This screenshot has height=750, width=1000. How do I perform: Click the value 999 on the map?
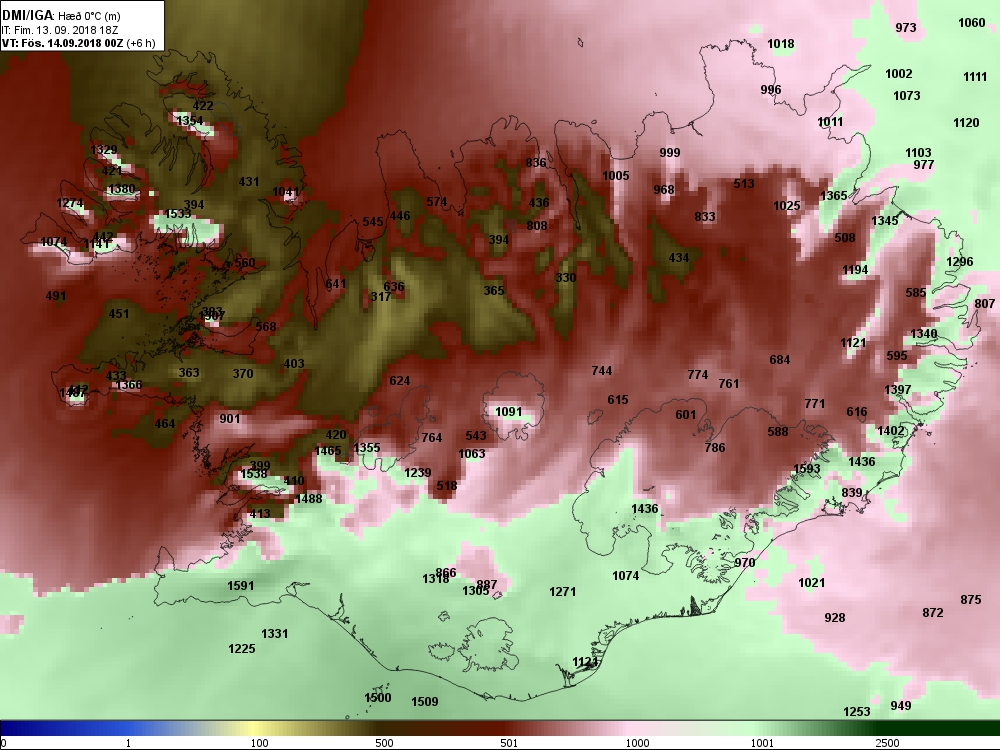coord(670,153)
